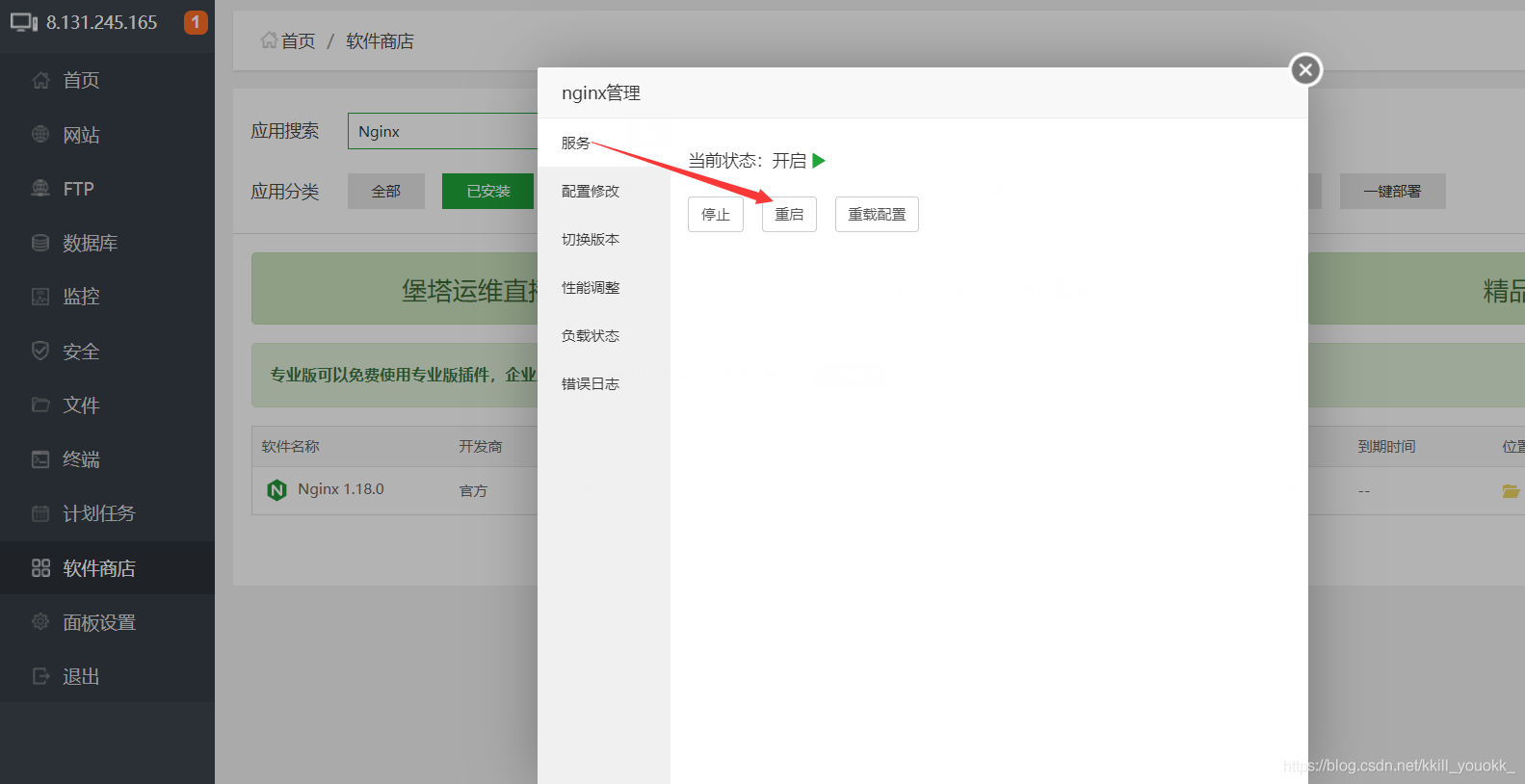Select the 全部 category filter
The image size is (1525, 784).
click(386, 191)
